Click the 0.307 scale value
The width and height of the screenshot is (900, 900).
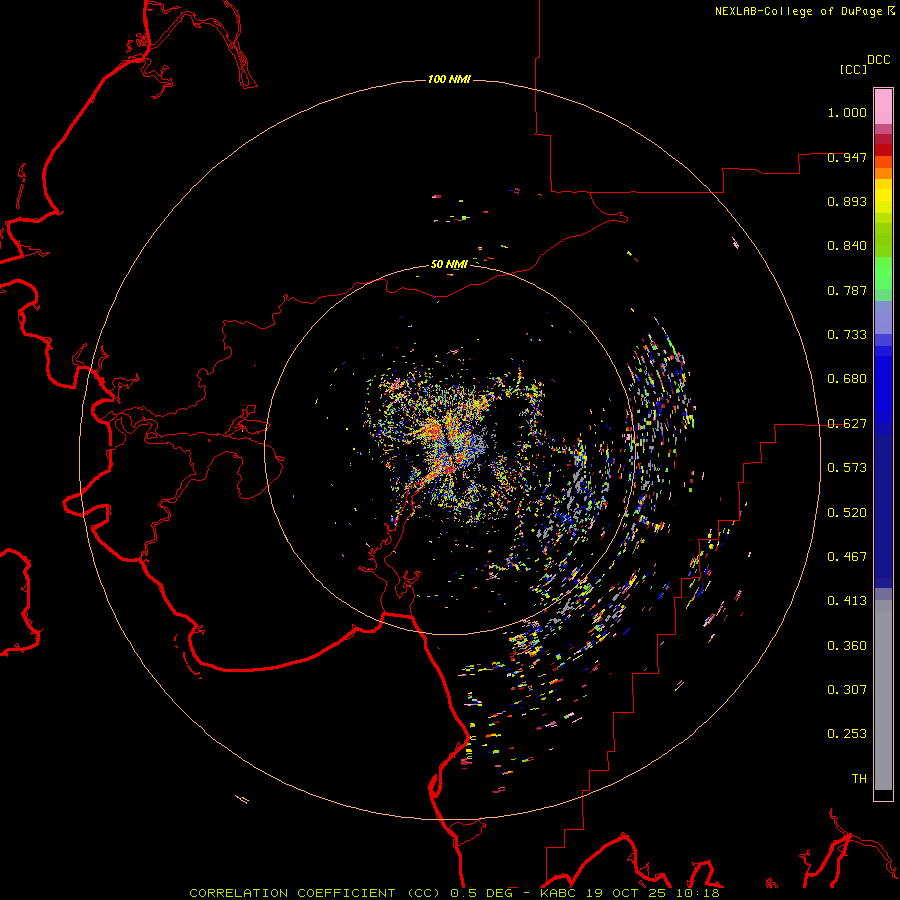[847, 690]
